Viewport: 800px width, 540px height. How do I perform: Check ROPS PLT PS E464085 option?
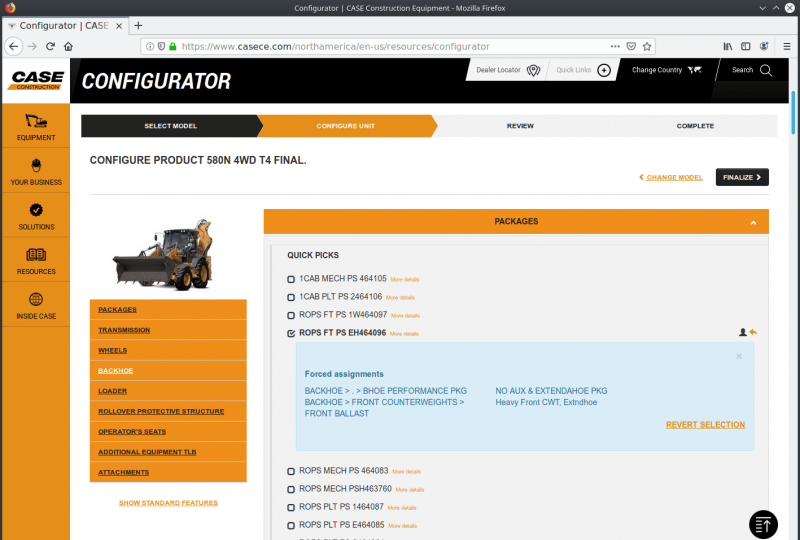pyautogui.click(x=291, y=526)
